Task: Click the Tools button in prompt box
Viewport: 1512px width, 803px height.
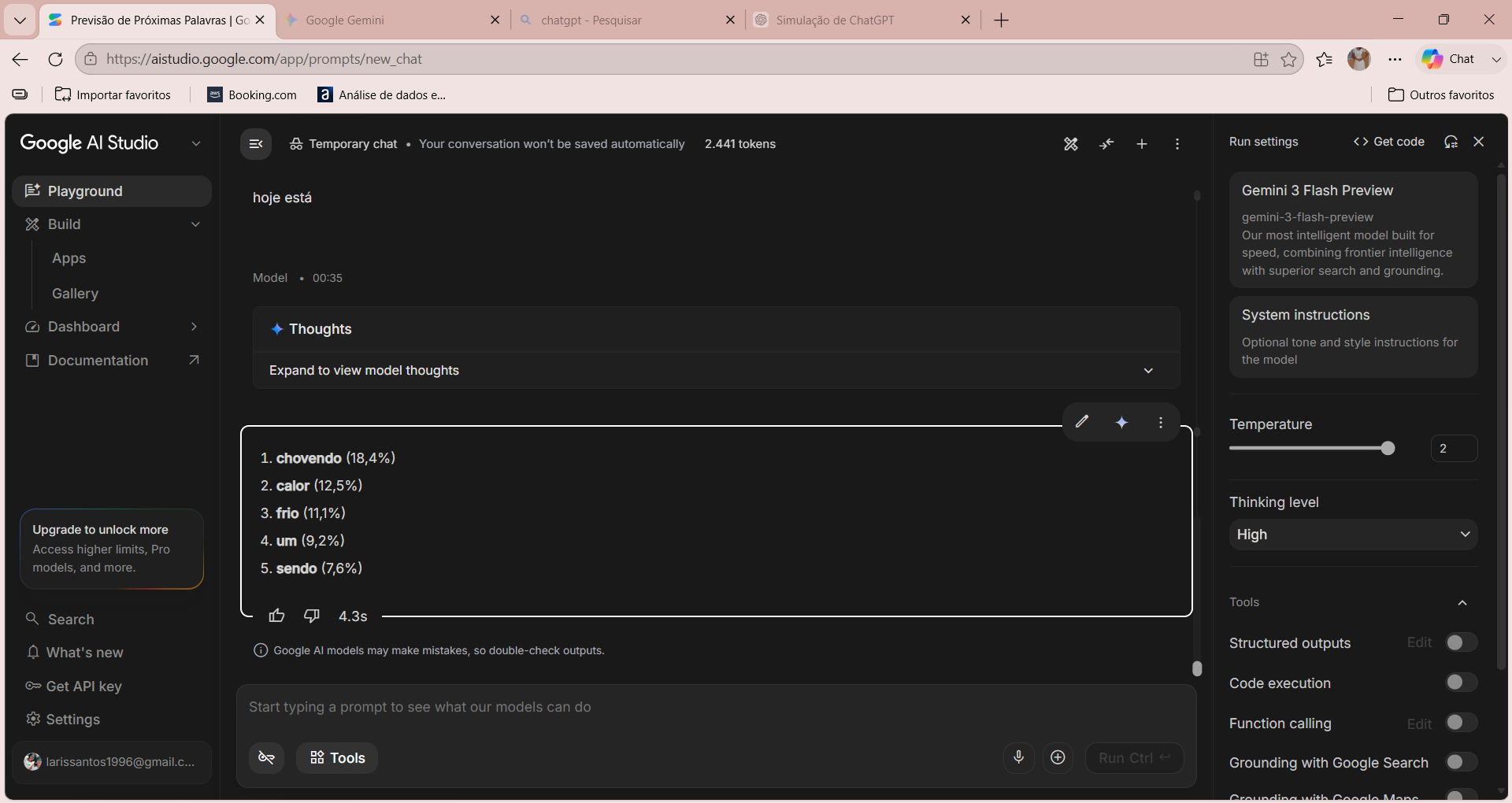Action: click(x=337, y=758)
